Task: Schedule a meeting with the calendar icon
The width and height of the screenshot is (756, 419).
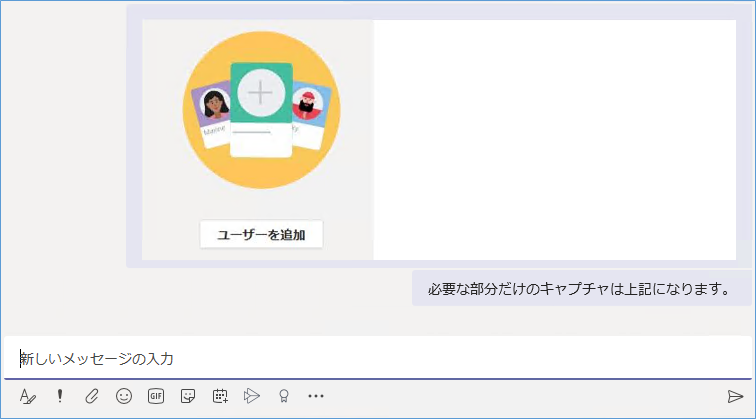Action: click(220, 396)
